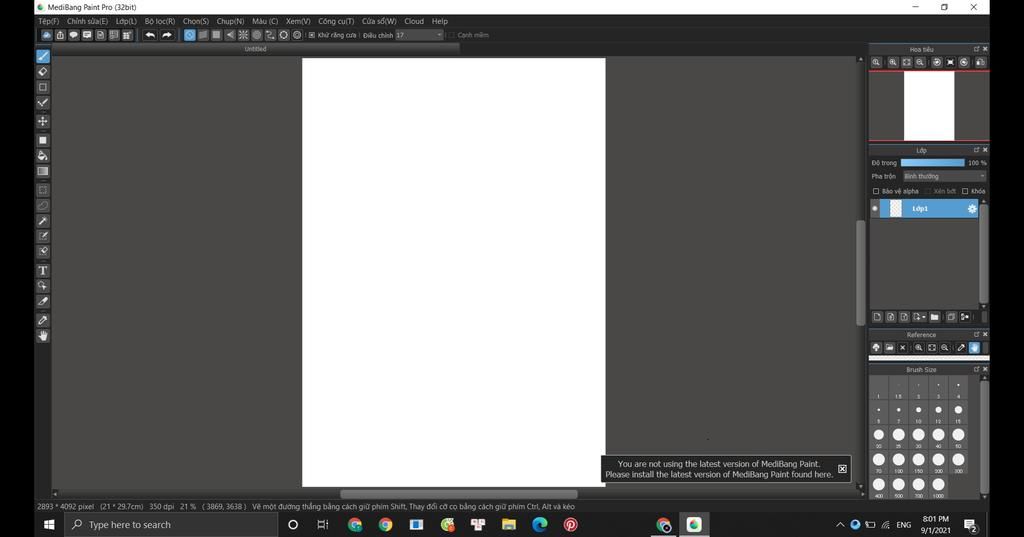Select the Bucket fill tool

point(42,156)
